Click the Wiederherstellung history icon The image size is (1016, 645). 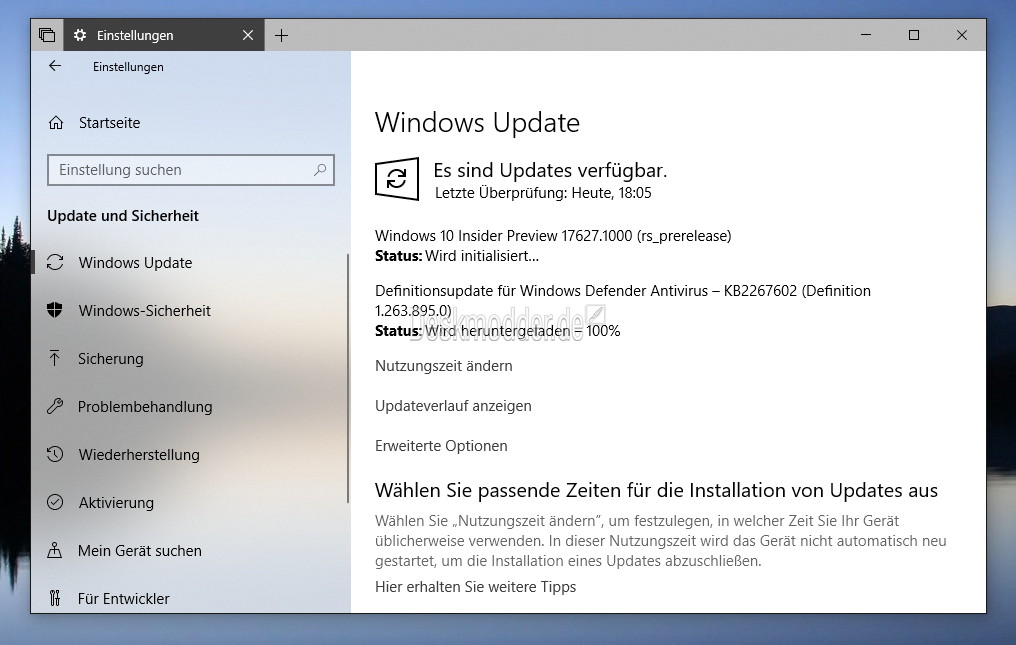(x=55, y=454)
